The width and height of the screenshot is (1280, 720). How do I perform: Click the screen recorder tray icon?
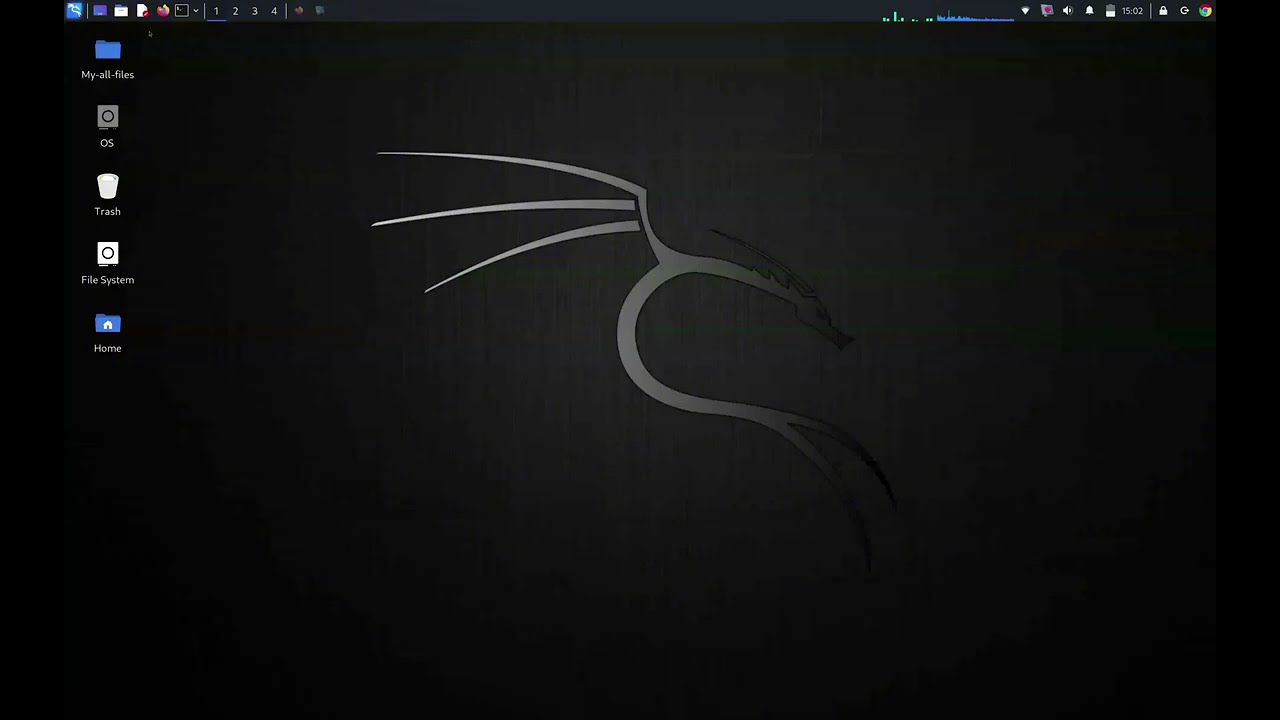(1047, 11)
